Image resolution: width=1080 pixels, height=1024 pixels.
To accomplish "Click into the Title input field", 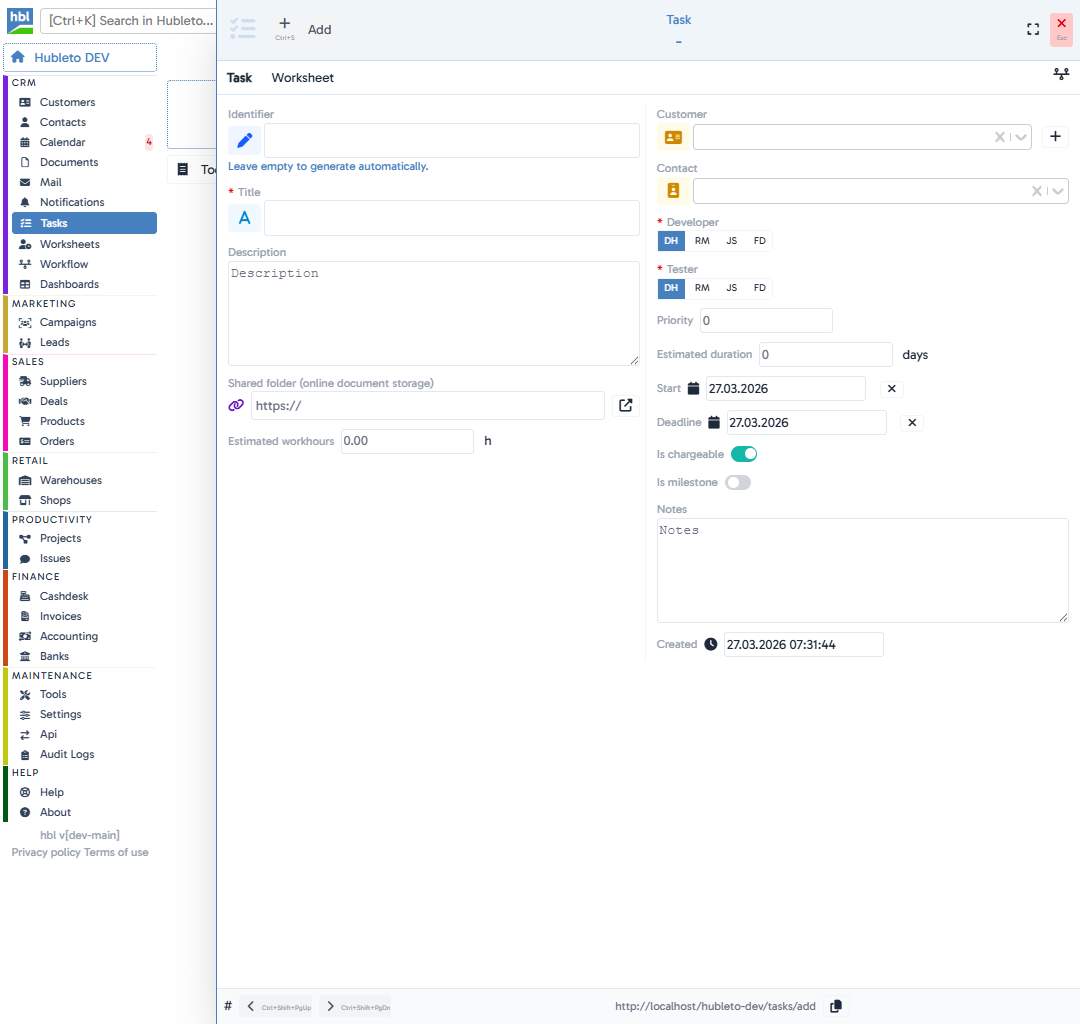I will click(451, 218).
